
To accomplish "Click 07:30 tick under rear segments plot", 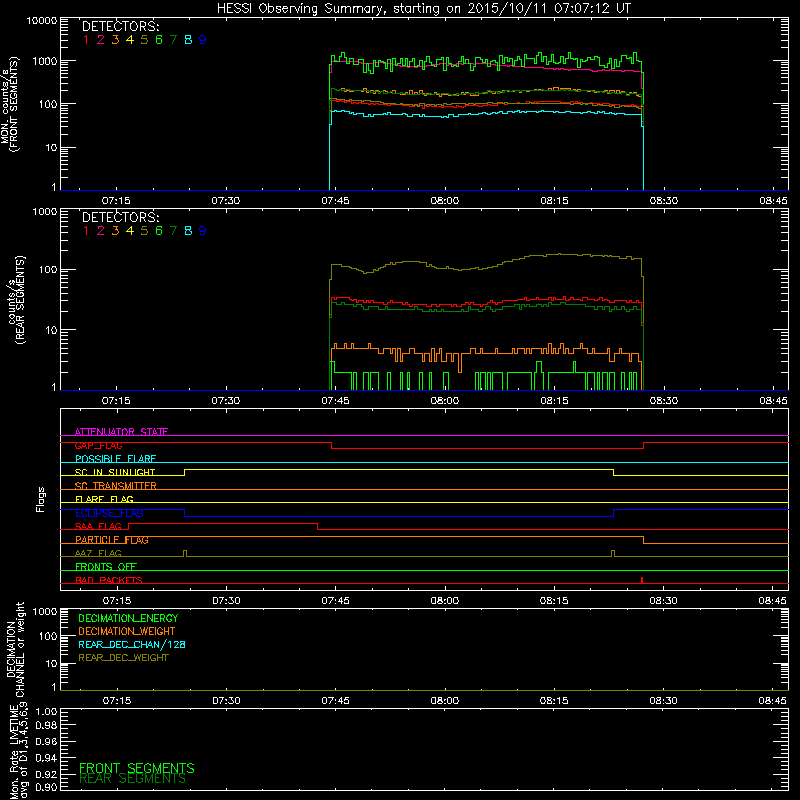I will tap(226, 401).
